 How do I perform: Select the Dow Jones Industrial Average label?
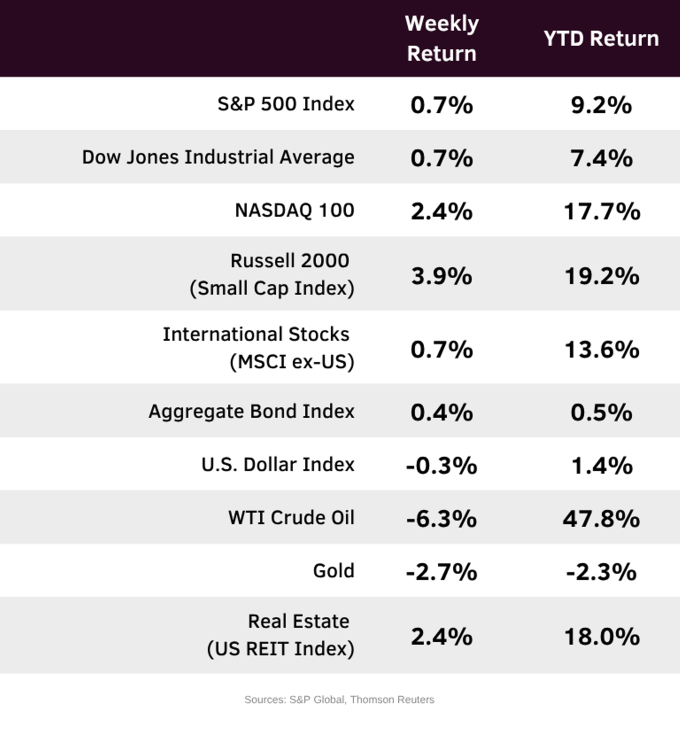(218, 157)
